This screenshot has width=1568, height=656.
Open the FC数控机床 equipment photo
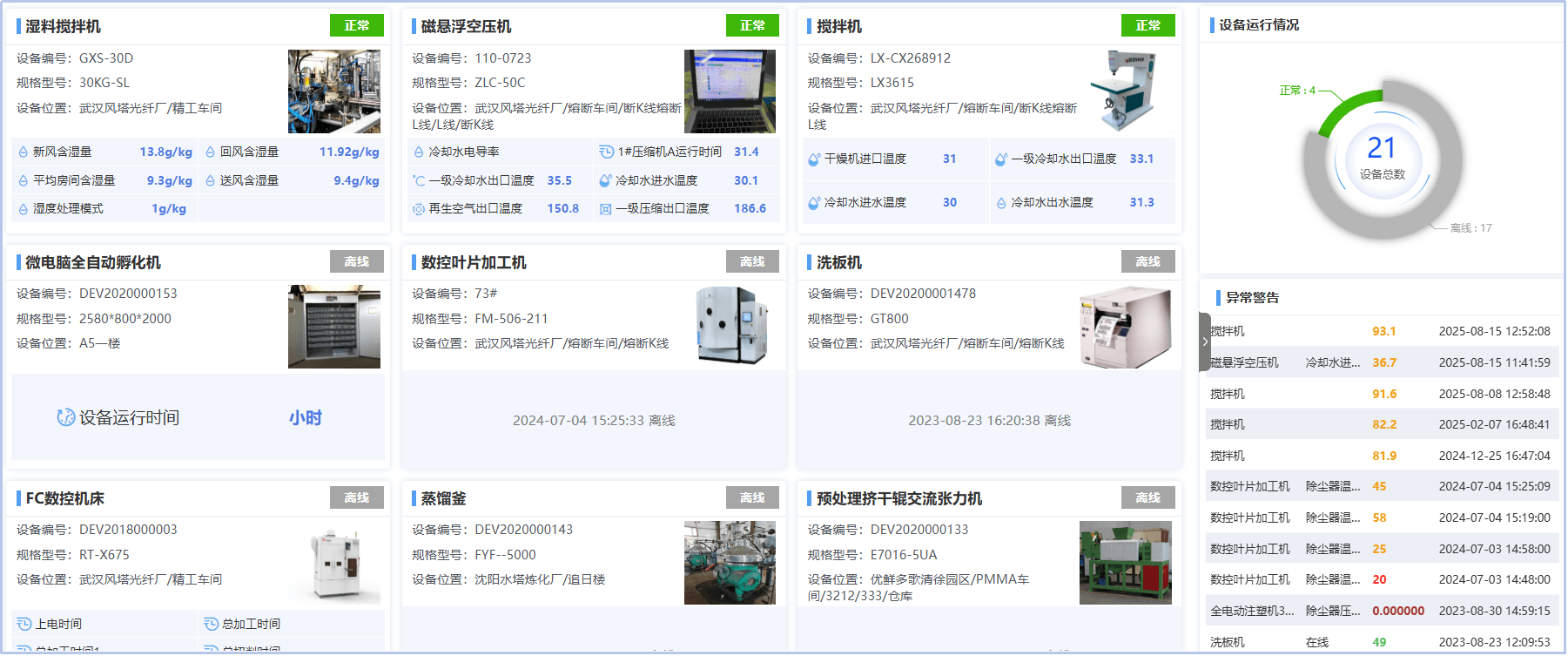point(334,563)
